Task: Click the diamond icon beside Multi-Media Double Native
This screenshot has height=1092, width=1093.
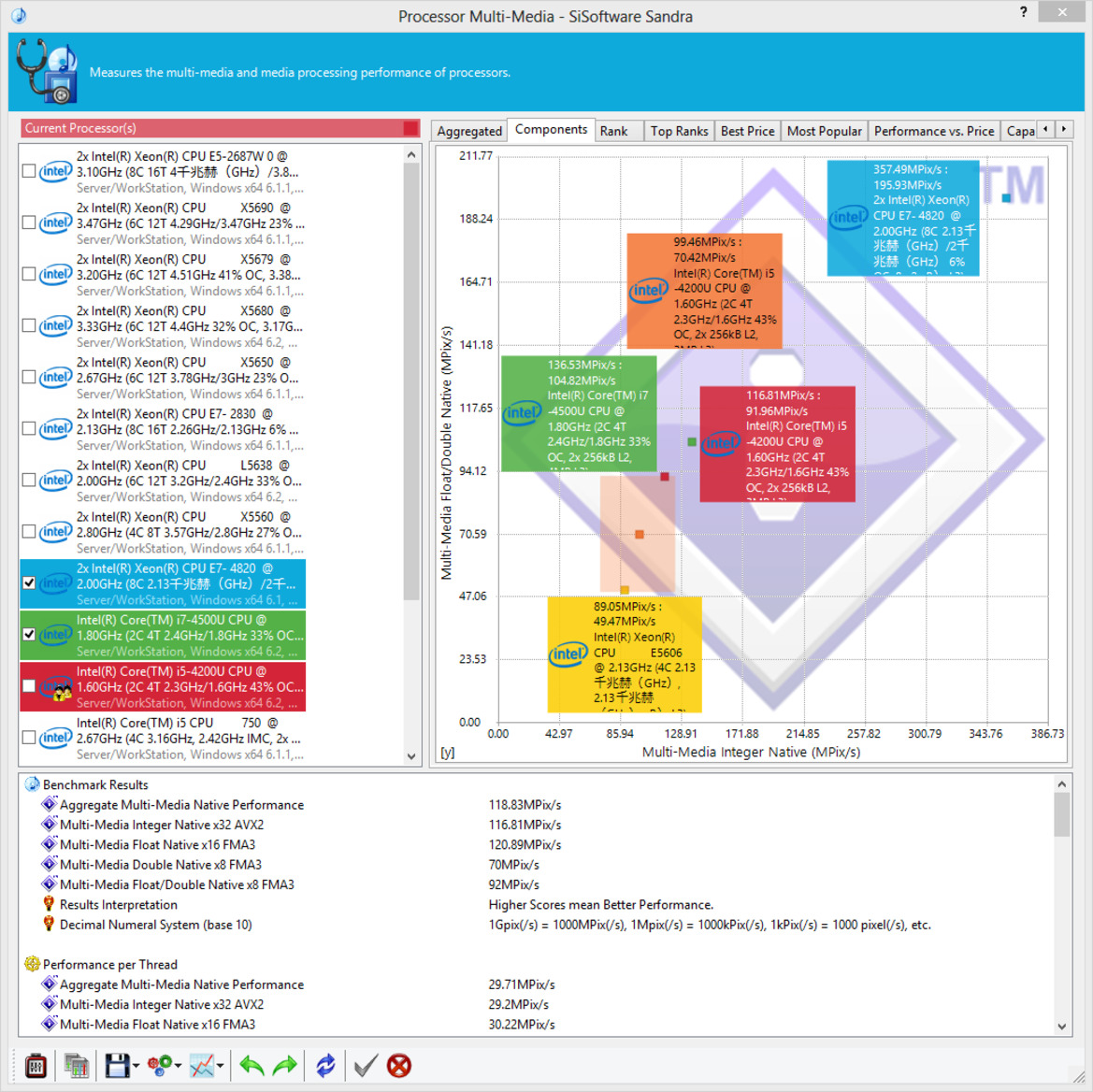Action: [x=49, y=865]
